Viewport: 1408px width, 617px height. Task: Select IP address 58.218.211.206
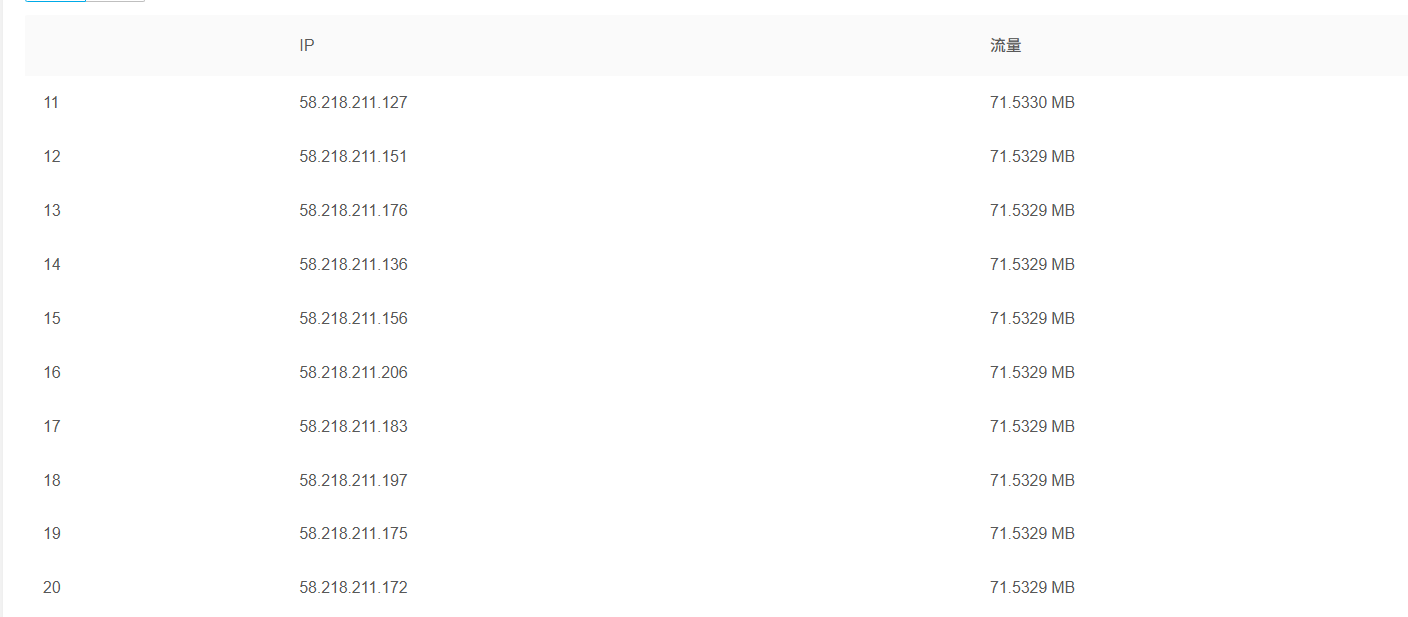[353, 372]
